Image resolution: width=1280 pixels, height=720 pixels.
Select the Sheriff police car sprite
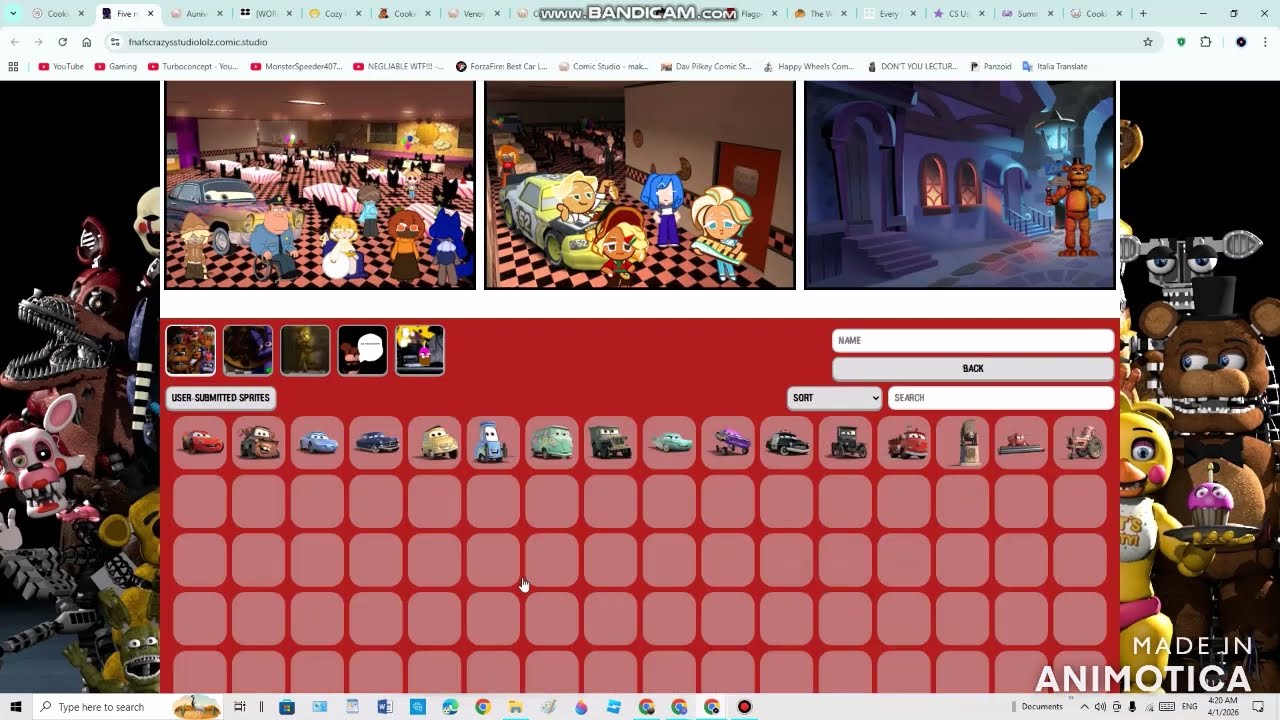pos(787,442)
